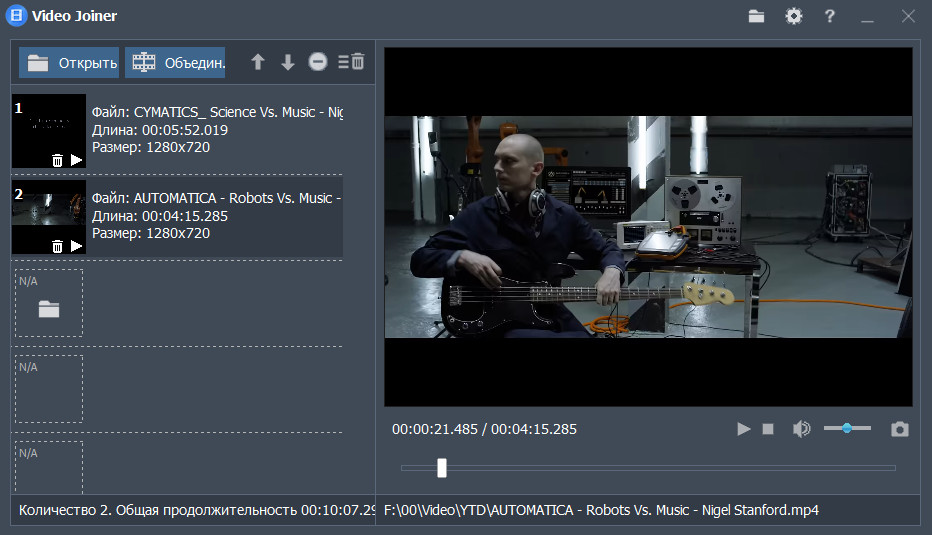Click the second empty N/A slot
The width and height of the screenshot is (932, 535).
(49, 389)
